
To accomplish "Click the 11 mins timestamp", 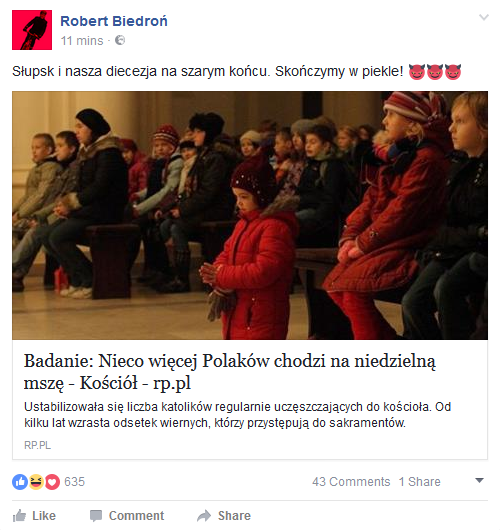I will point(82,41).
